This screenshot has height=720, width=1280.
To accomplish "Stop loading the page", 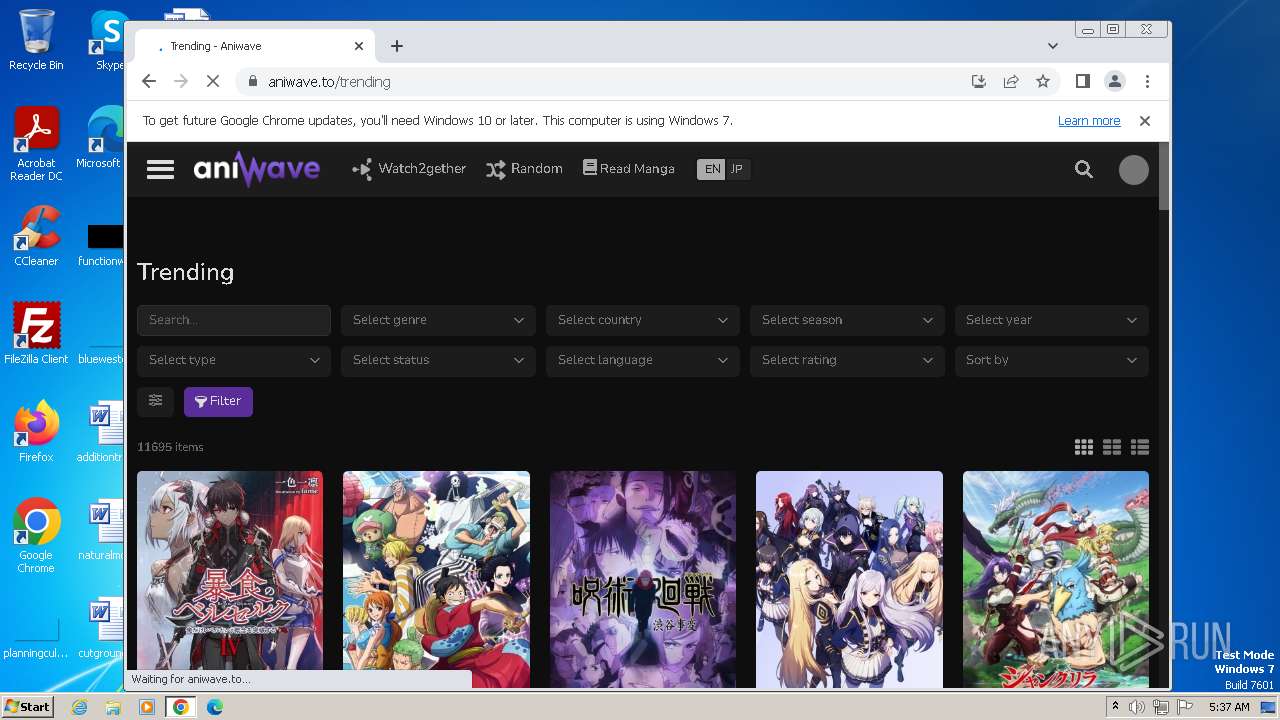I will (213, 82).
